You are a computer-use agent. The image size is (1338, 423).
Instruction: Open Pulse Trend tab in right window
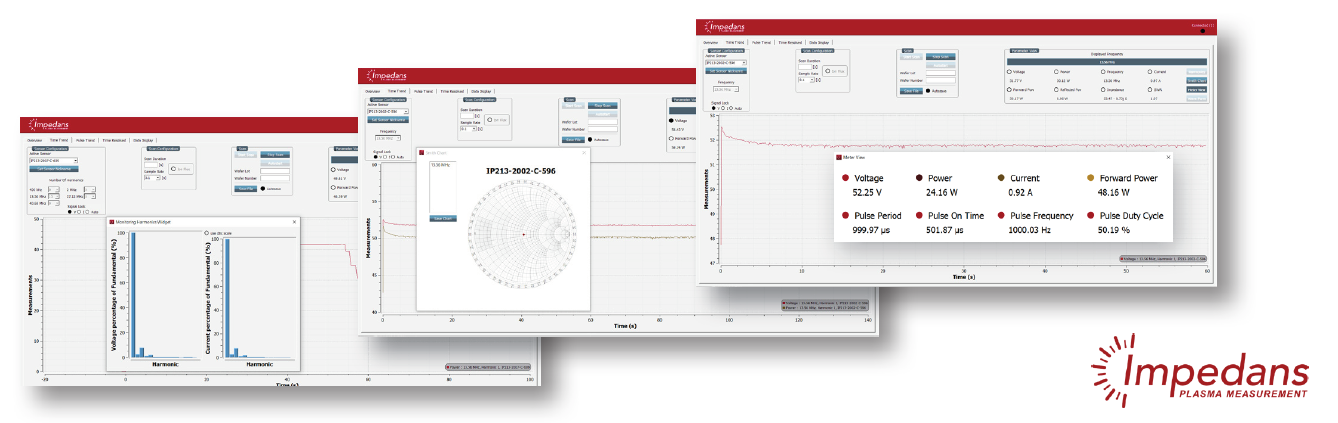(761, 42)
